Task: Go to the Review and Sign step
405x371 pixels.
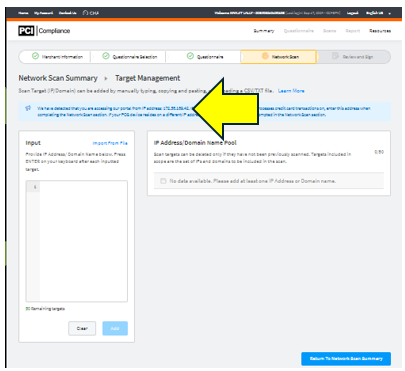Action: click(353, 57)
